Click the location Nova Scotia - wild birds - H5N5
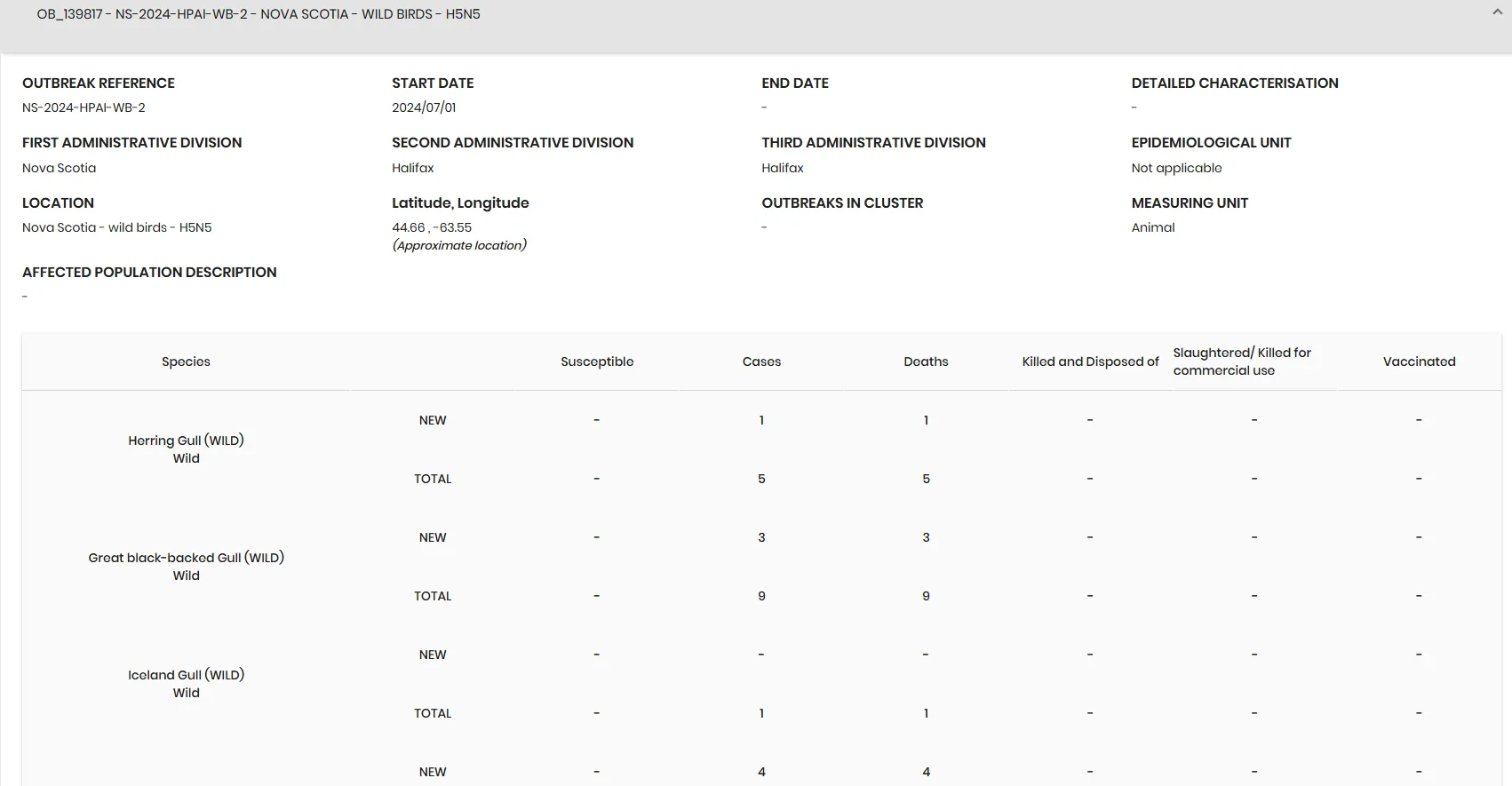The width and height of the screenshot is (1512, 786). [117, 227]
